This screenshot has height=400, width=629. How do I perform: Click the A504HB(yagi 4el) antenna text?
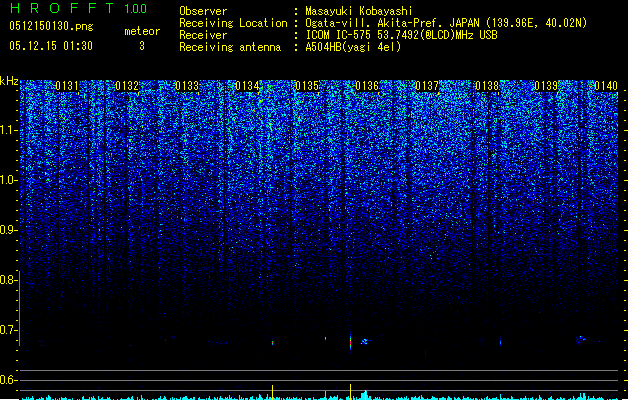(353, 47)
